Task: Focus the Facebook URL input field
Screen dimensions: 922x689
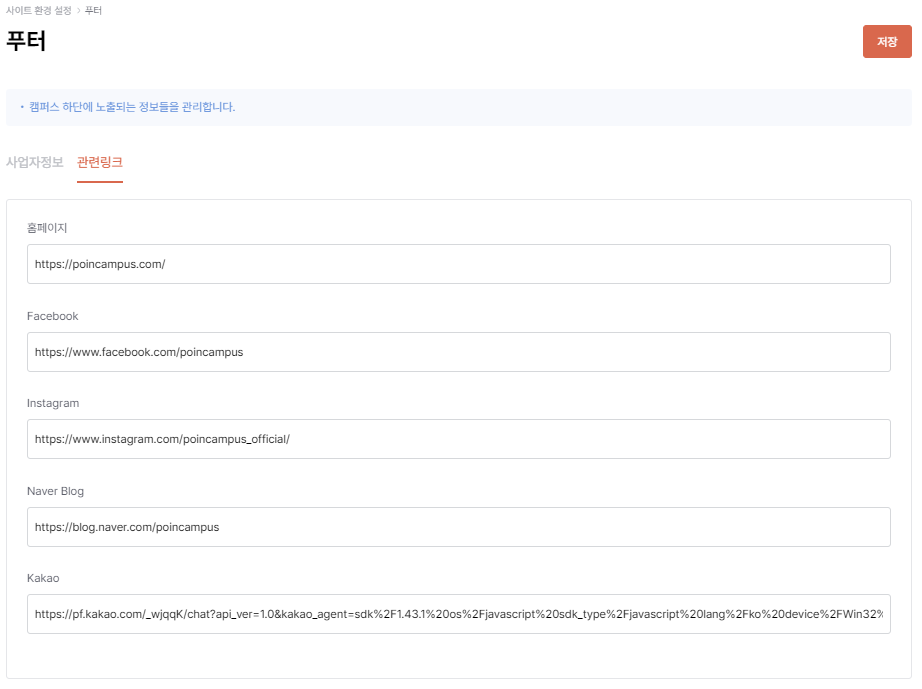Action: point(459,352)
